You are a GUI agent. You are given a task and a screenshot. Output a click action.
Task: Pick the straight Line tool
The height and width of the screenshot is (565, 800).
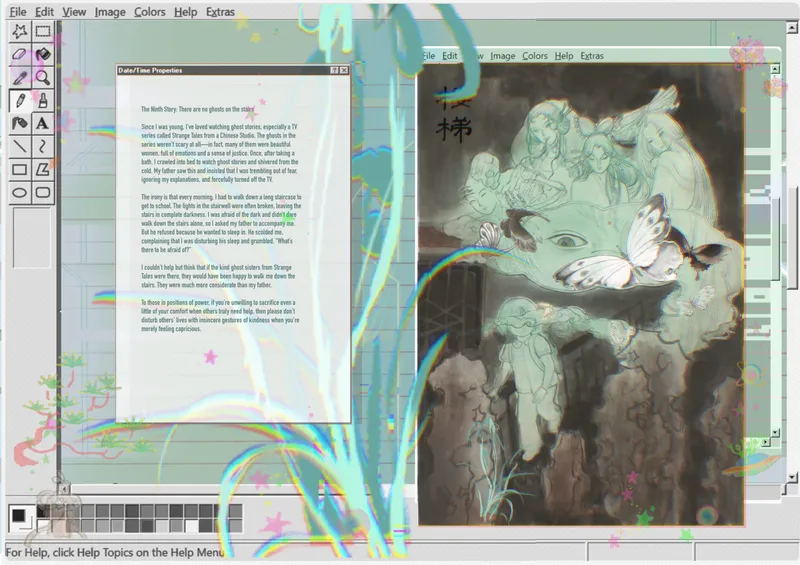tap(19, 146)
